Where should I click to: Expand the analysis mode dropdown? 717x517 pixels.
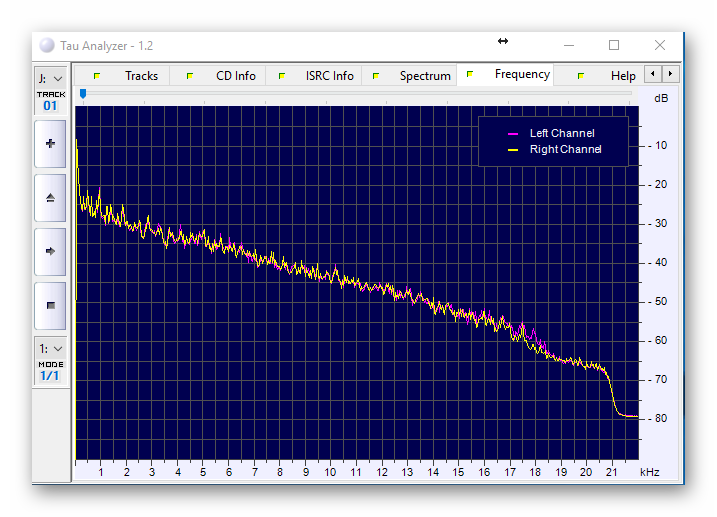click(50, 348)
